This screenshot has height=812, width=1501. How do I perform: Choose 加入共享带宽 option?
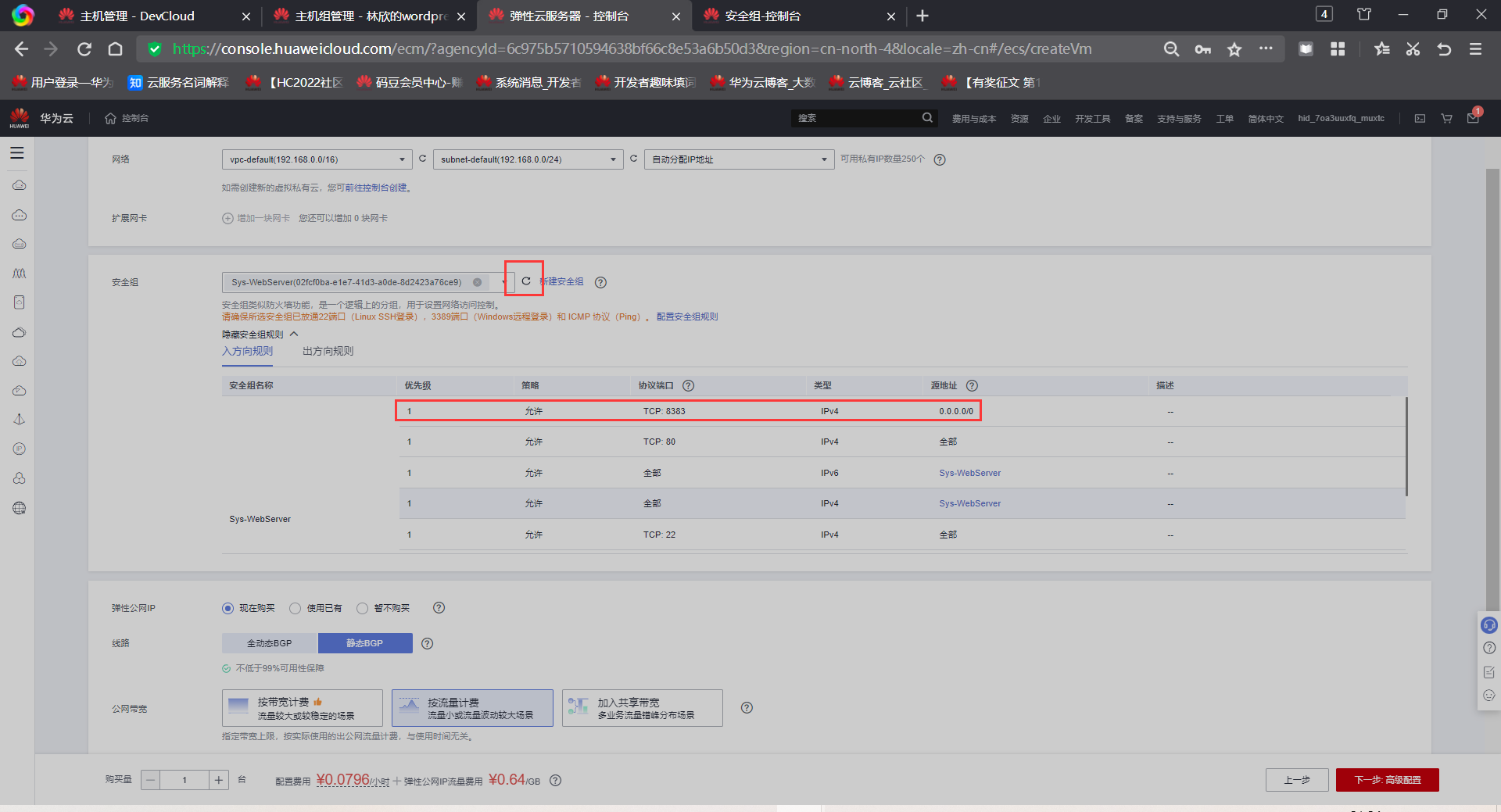[643, 708]
